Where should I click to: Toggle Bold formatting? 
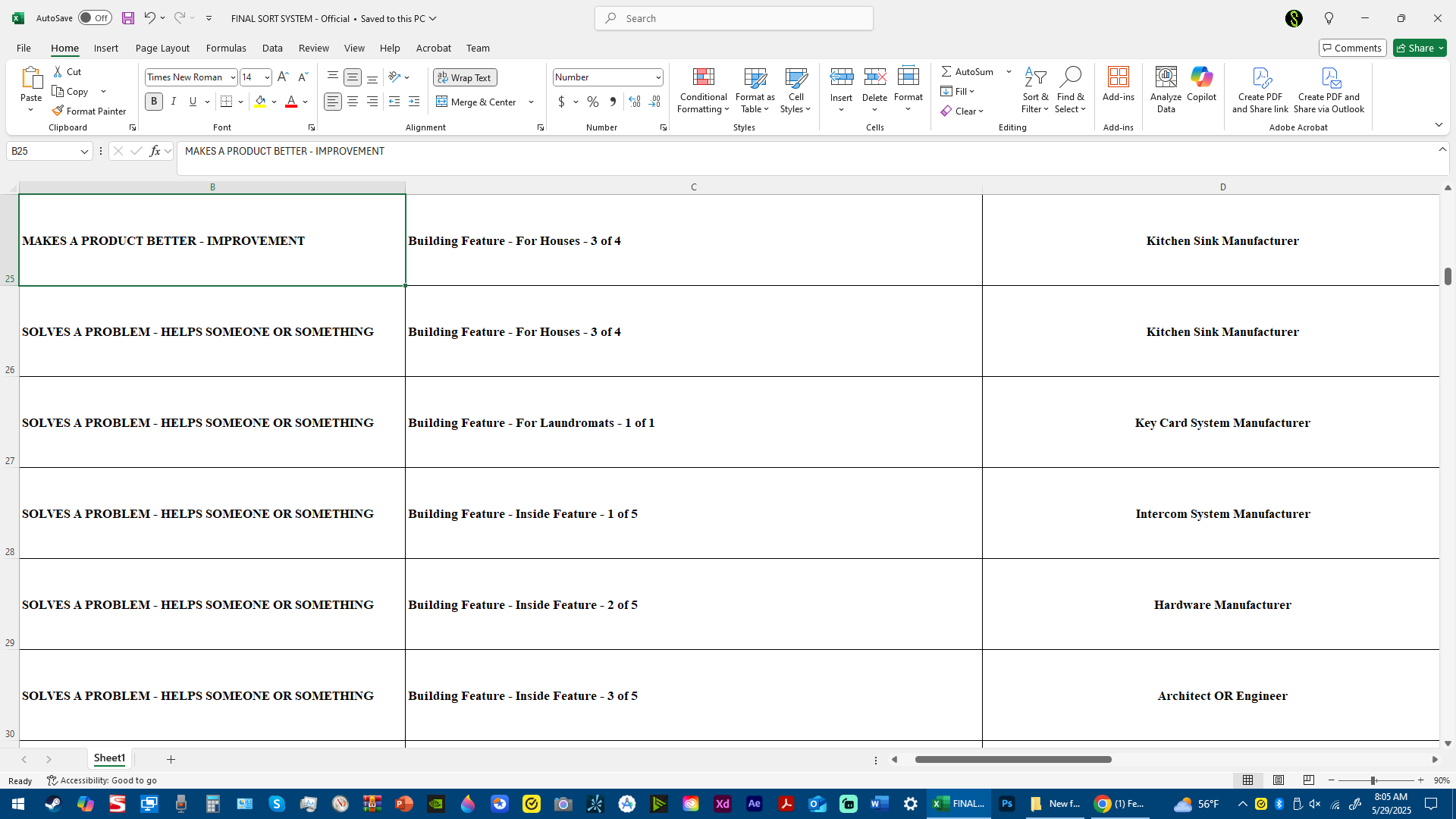(154, 102)
